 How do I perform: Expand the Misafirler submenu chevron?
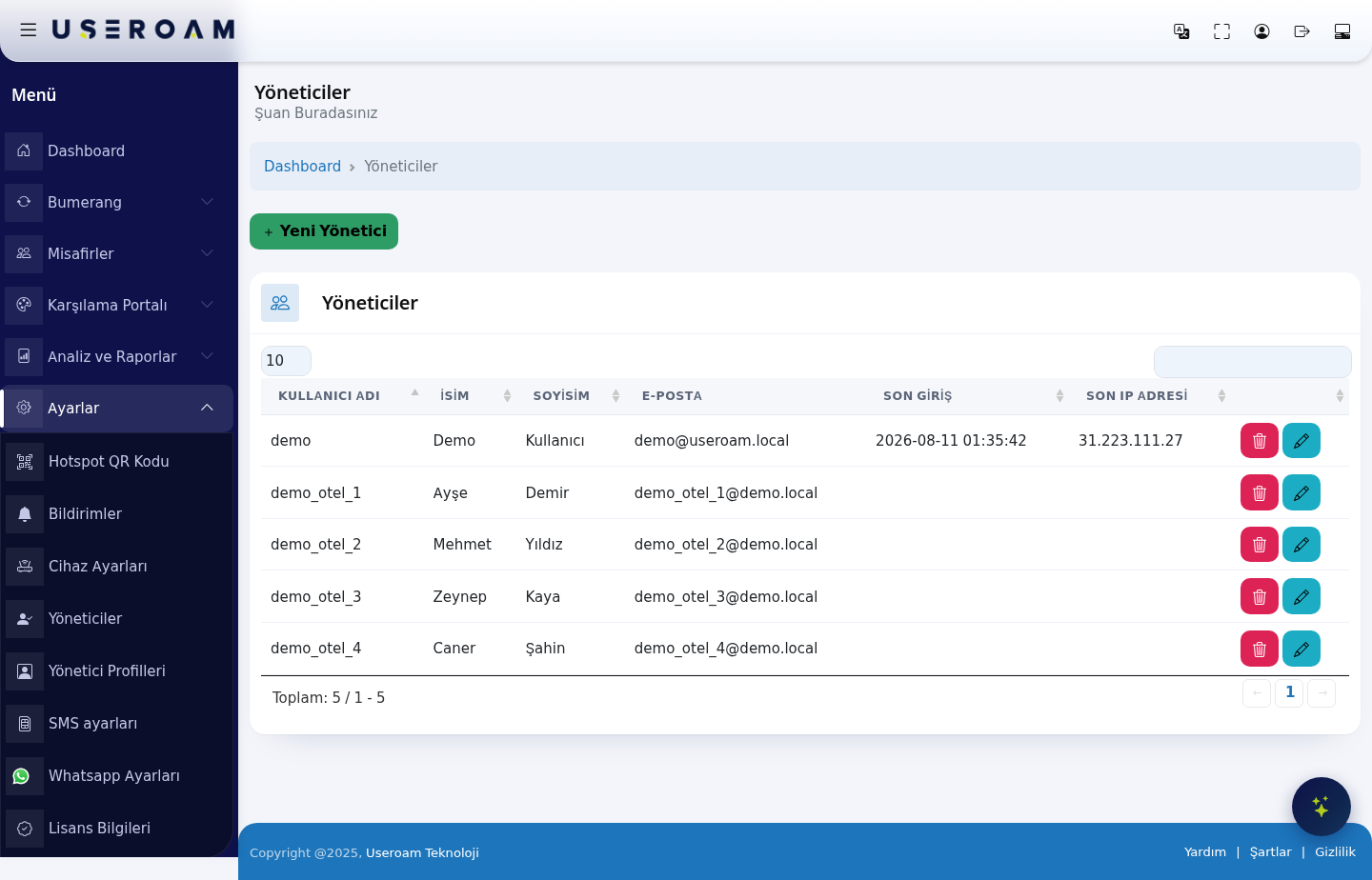pyautogui.click(x=207, y=253)
